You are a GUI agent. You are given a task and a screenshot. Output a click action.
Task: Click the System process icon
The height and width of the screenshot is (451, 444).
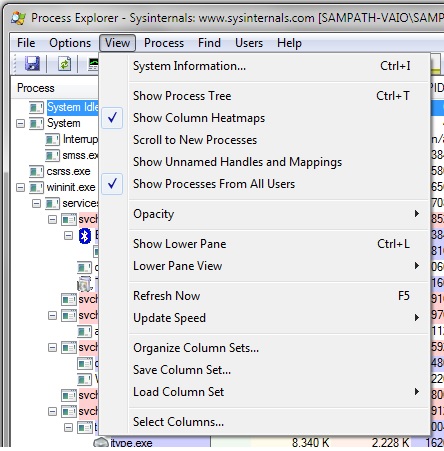click(36, 123)
